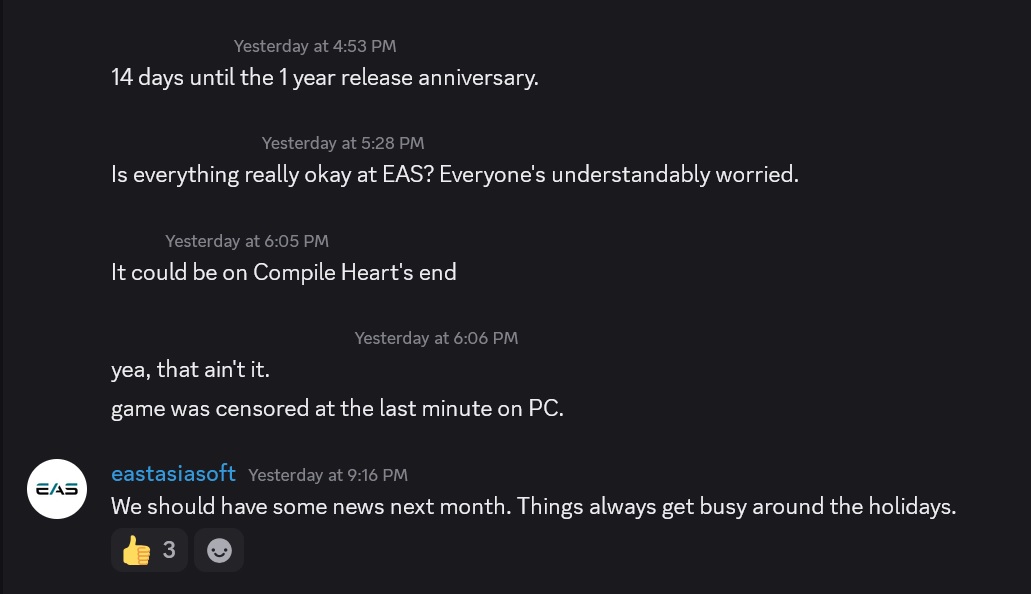Select the message starting "It could be on"

pos(283,272)
